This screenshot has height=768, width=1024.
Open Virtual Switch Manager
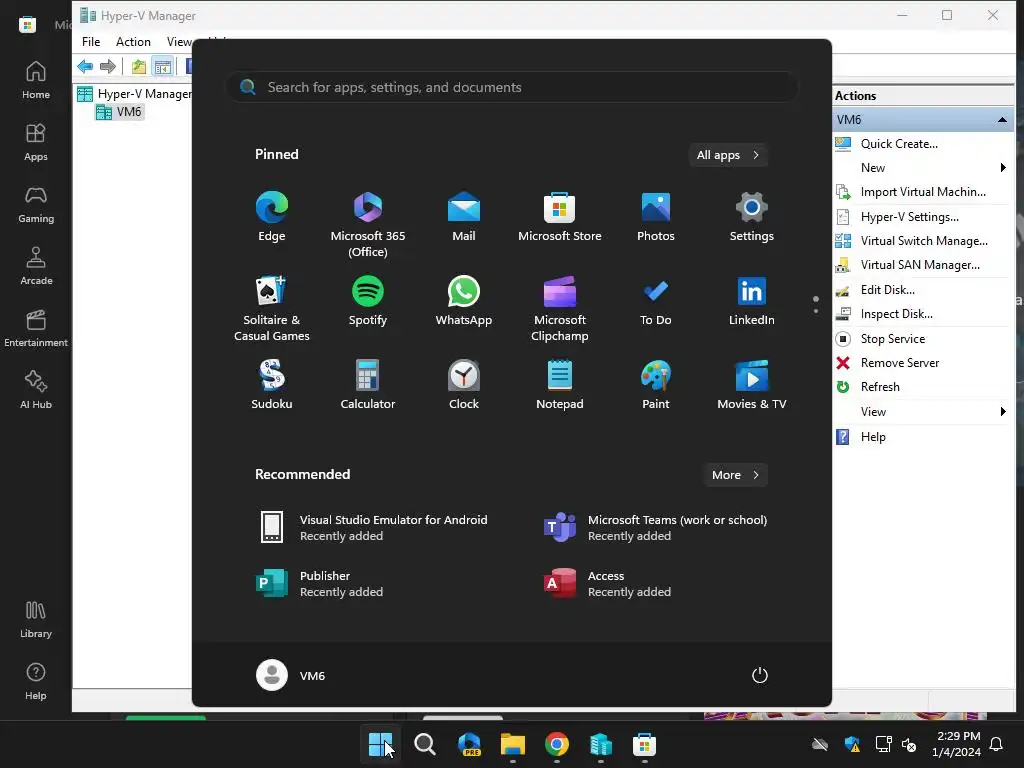pyautogui.click(x=923, y=241)
